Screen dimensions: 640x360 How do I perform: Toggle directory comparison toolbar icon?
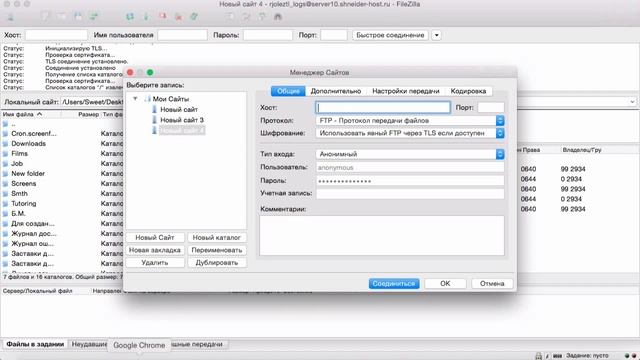coord(246,17)
